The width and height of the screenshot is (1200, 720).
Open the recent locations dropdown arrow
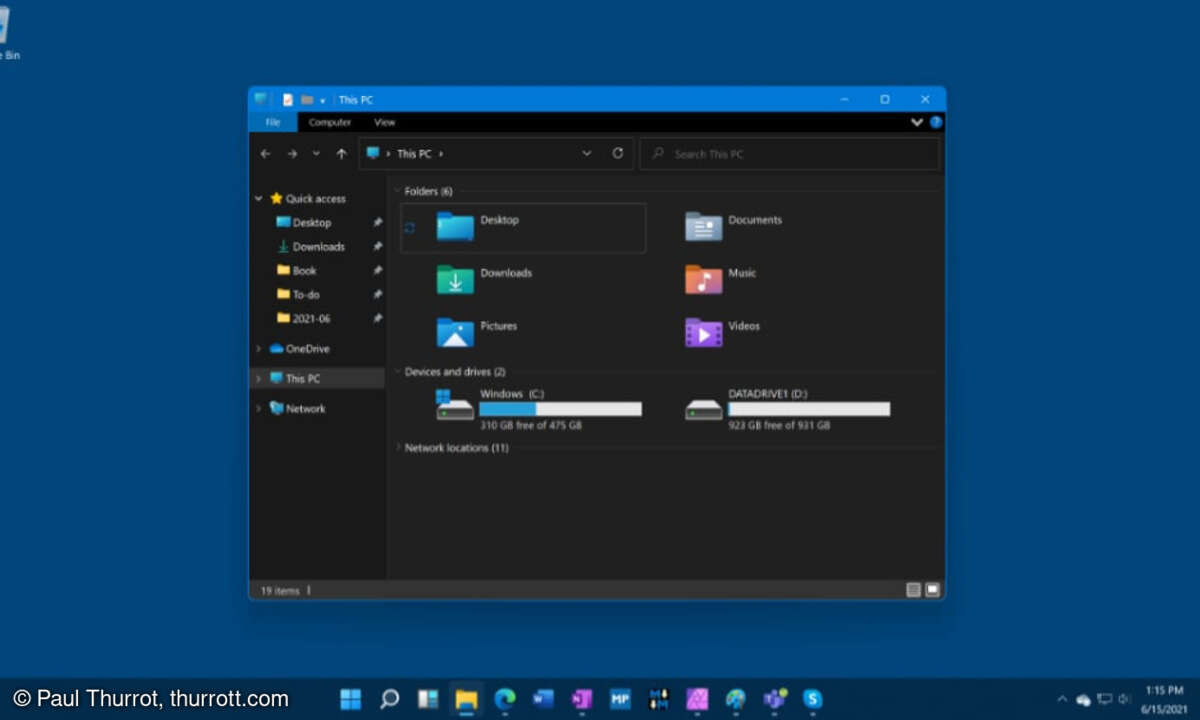316,154
